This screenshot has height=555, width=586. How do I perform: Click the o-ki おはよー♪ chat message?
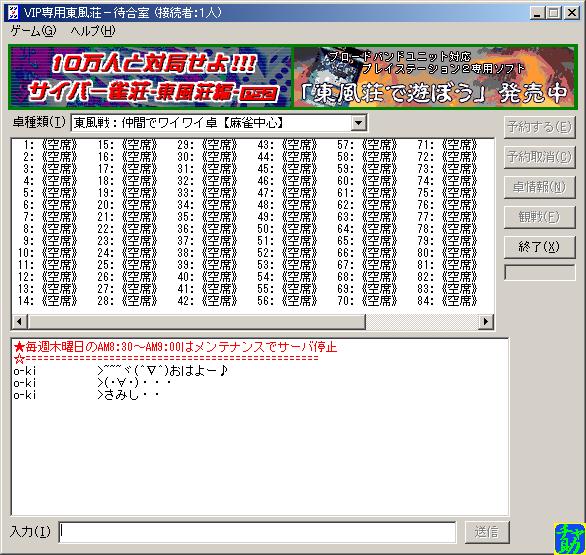[120, 371]
